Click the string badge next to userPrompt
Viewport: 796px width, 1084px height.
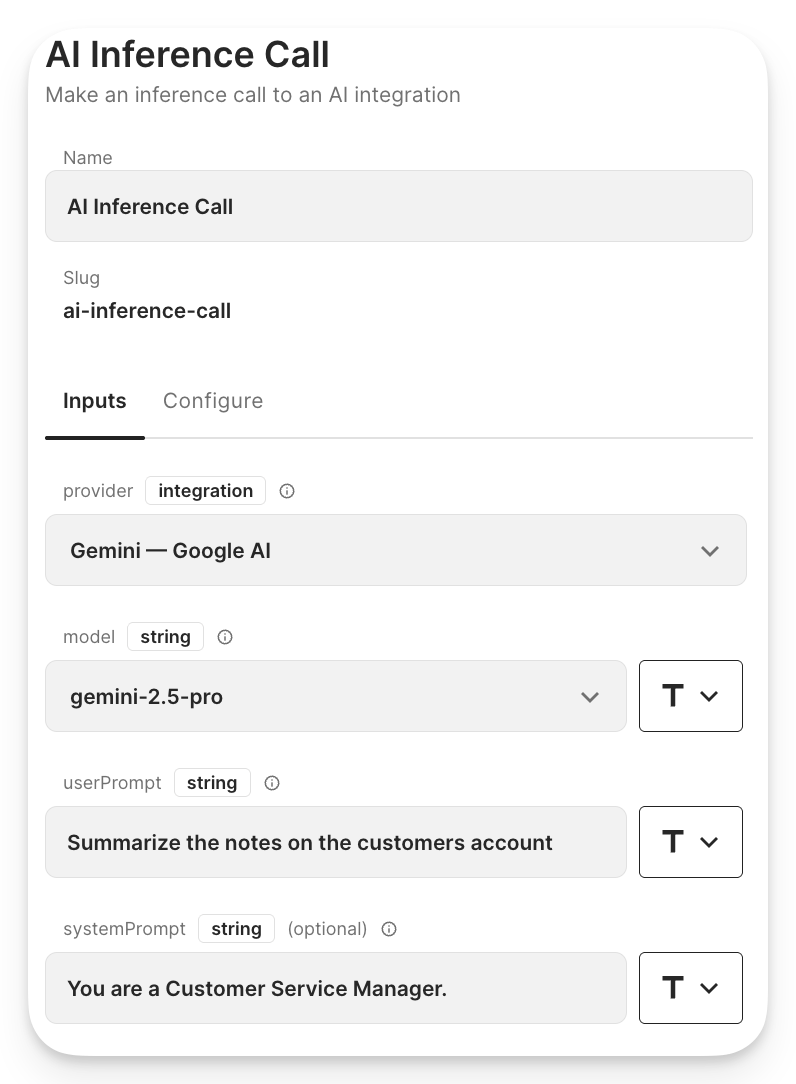click(x=212, y=783)
